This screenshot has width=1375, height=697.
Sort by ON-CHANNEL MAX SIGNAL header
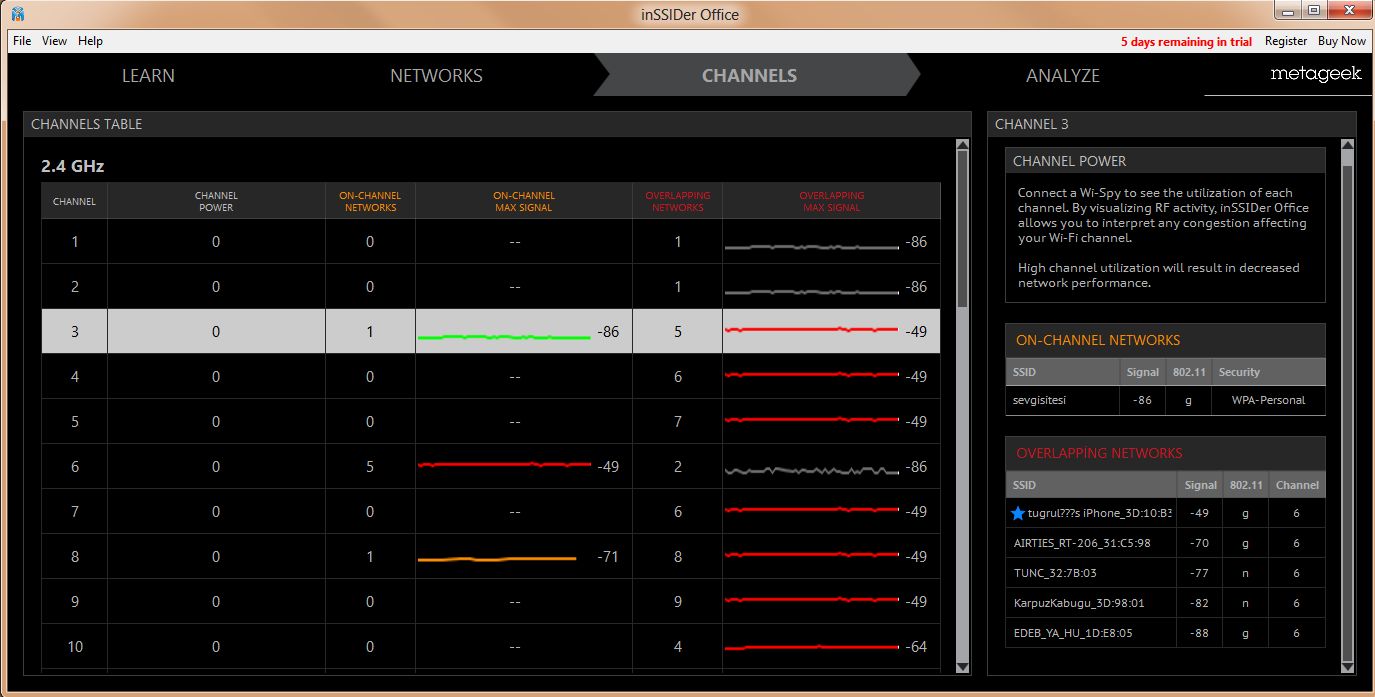point(524,201)
